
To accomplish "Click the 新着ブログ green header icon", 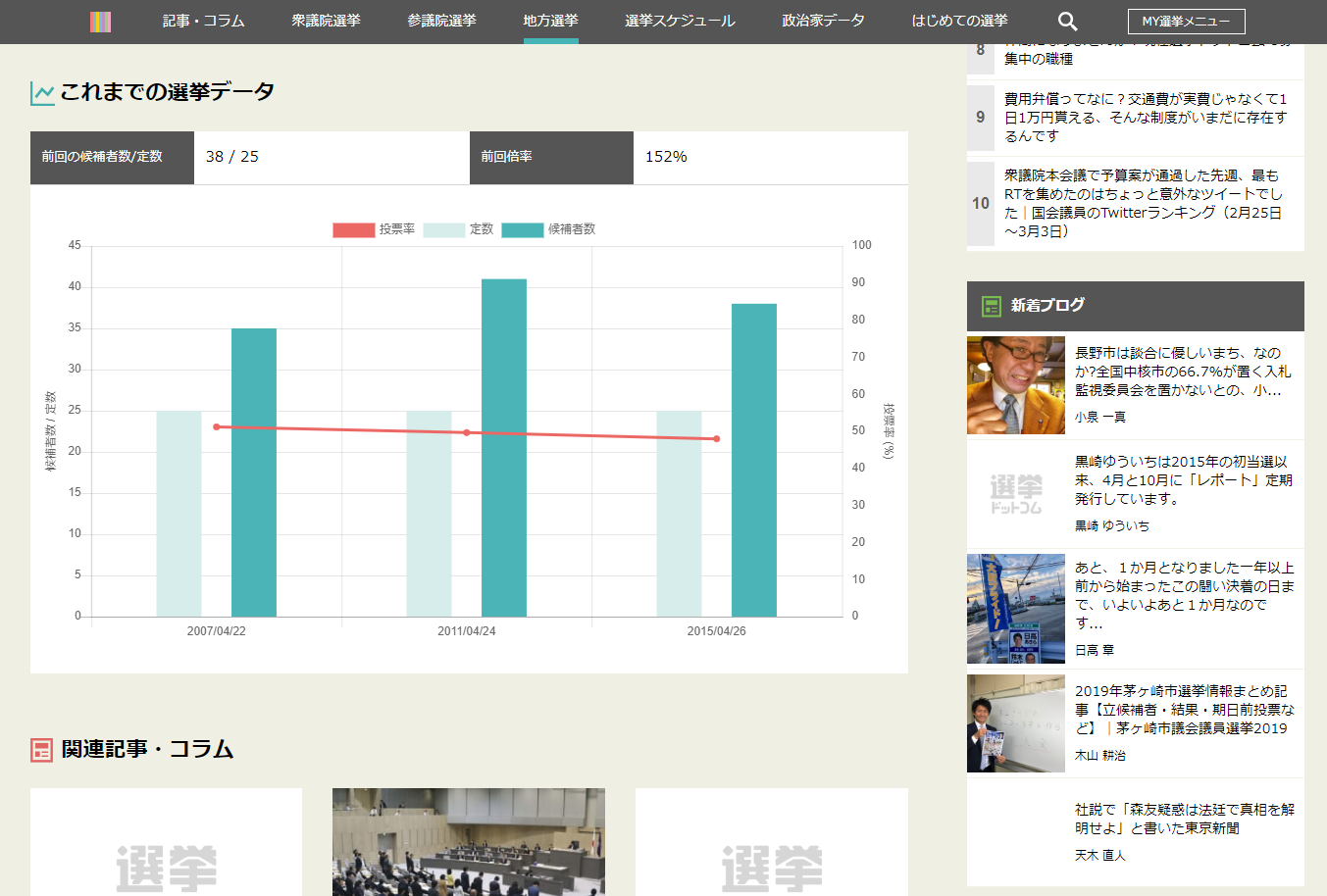I will (x=991, y=306).
